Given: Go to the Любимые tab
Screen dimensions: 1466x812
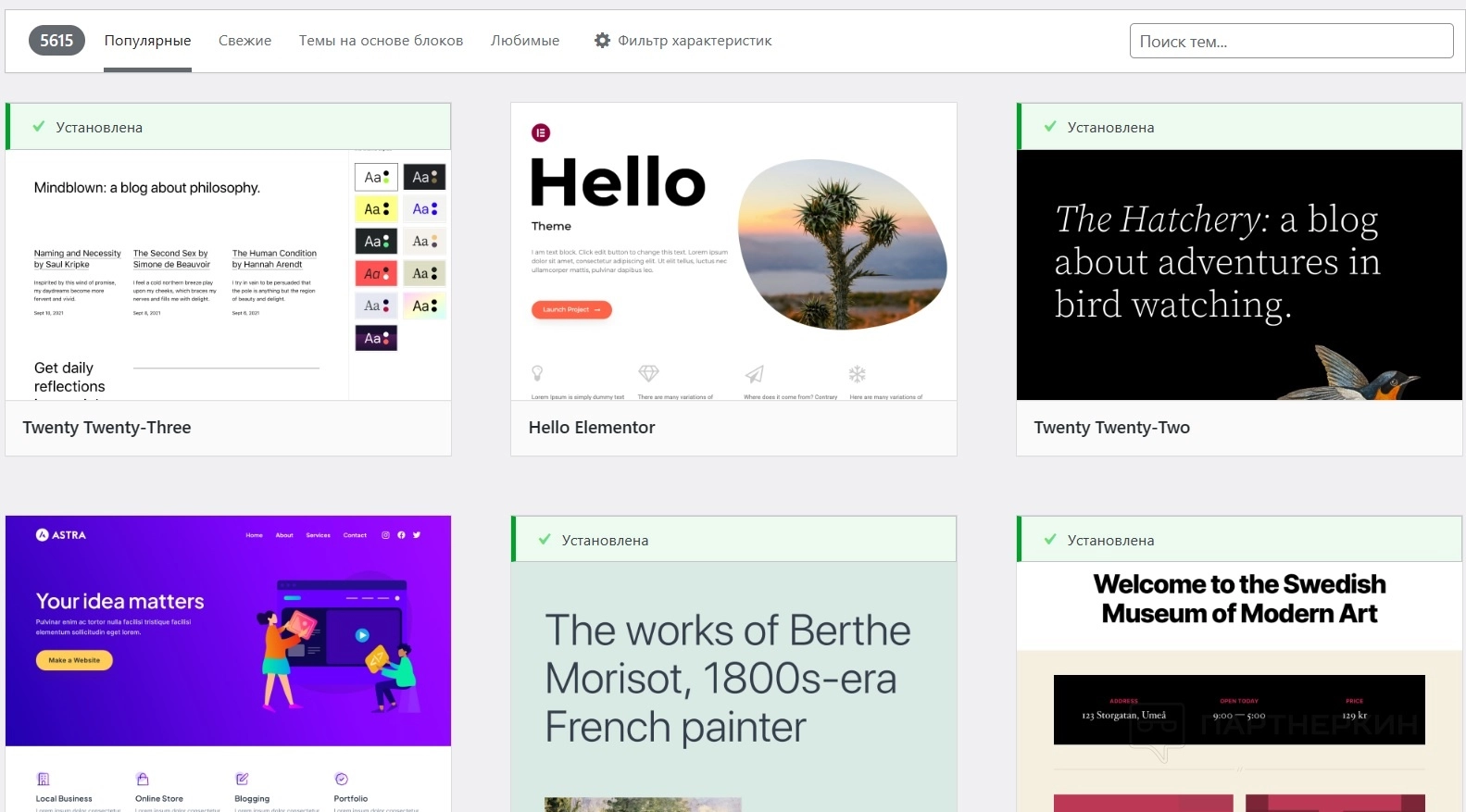Looking at the screenshot, I should 525,41.
